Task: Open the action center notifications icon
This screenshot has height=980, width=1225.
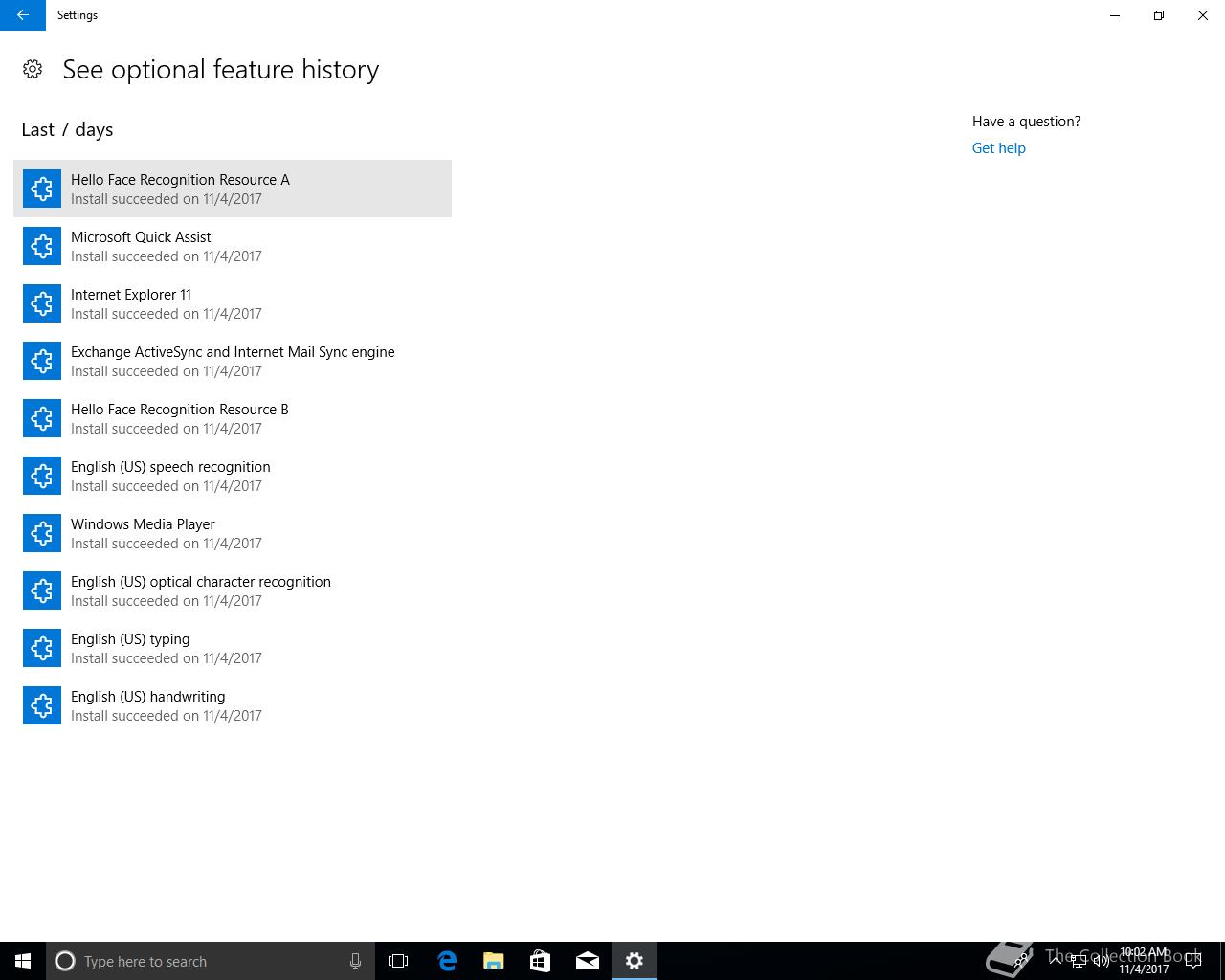Action: pyautogui.click(x=1193, y=961)
